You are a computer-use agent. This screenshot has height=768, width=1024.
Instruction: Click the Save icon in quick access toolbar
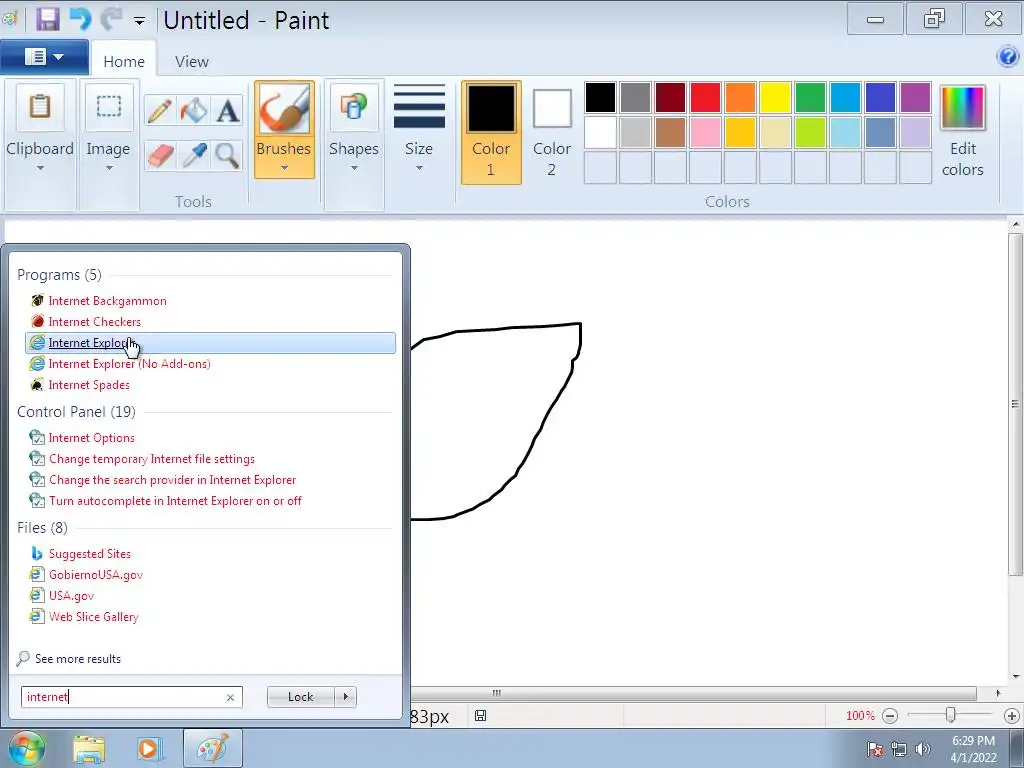click(47, 20)
